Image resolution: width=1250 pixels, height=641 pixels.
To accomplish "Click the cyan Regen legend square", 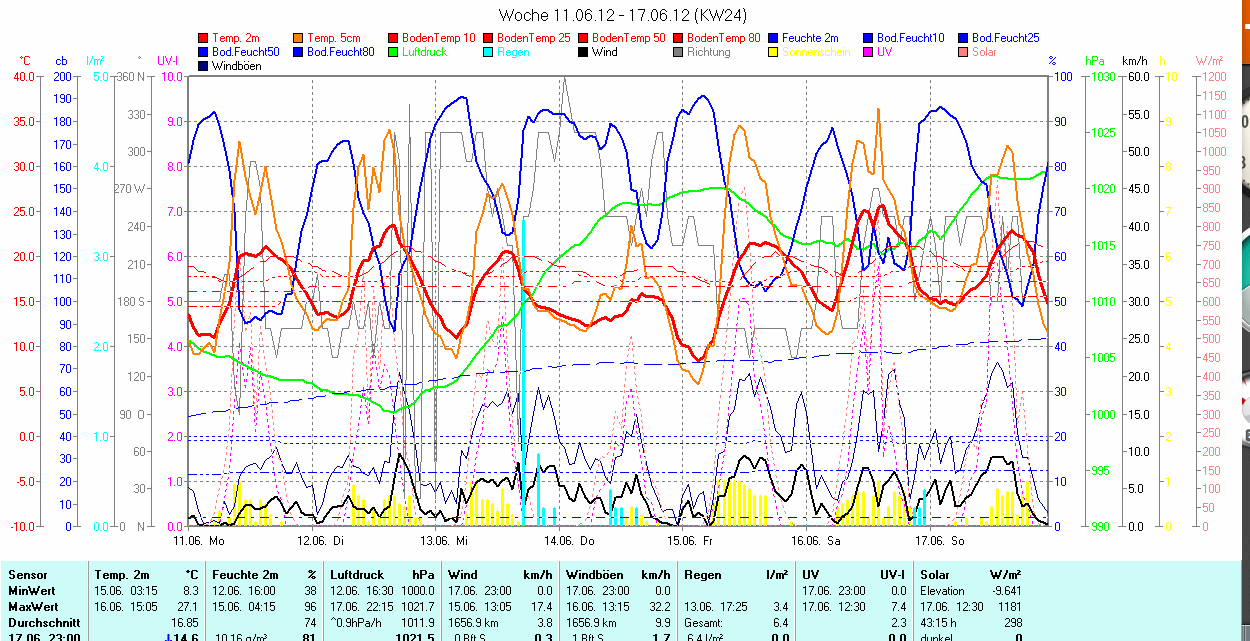I will (489, 52).
